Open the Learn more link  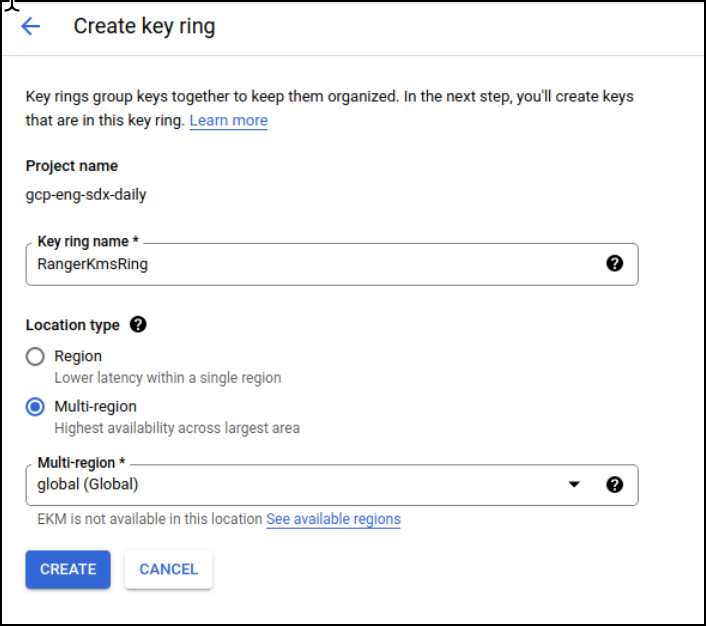(x=229, y=121)
